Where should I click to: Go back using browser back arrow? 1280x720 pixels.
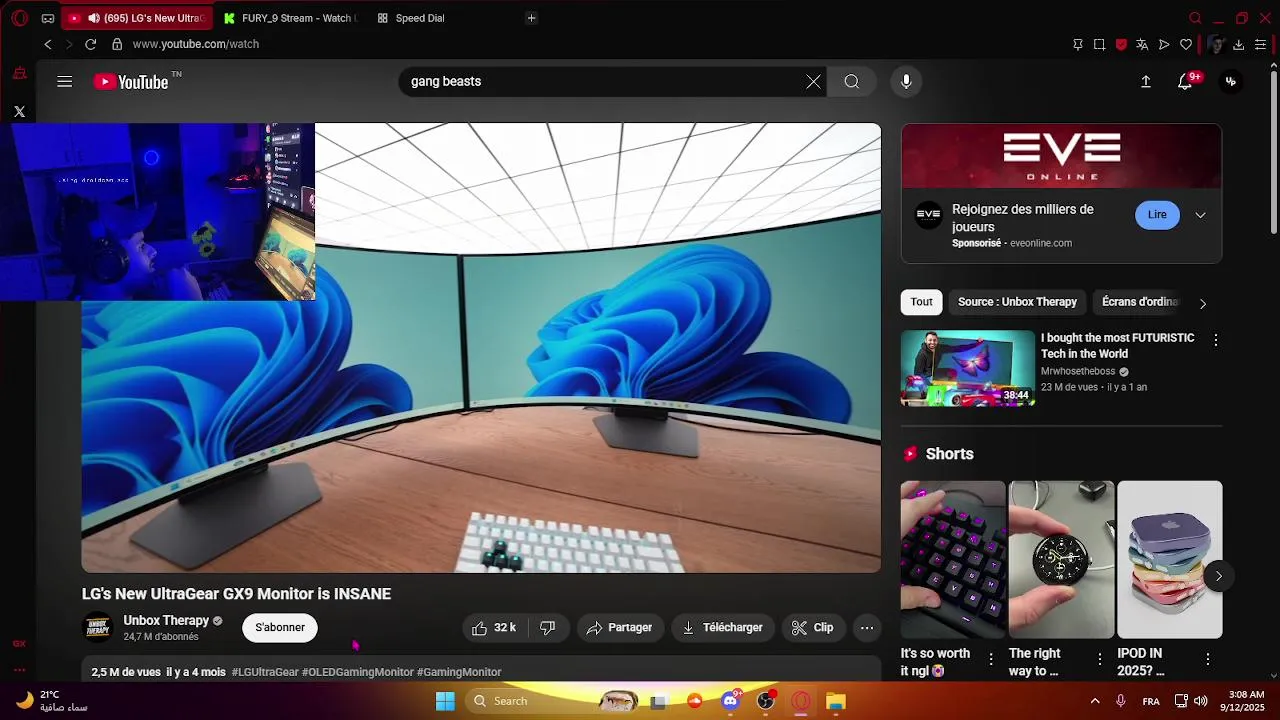tap(47, 44)
